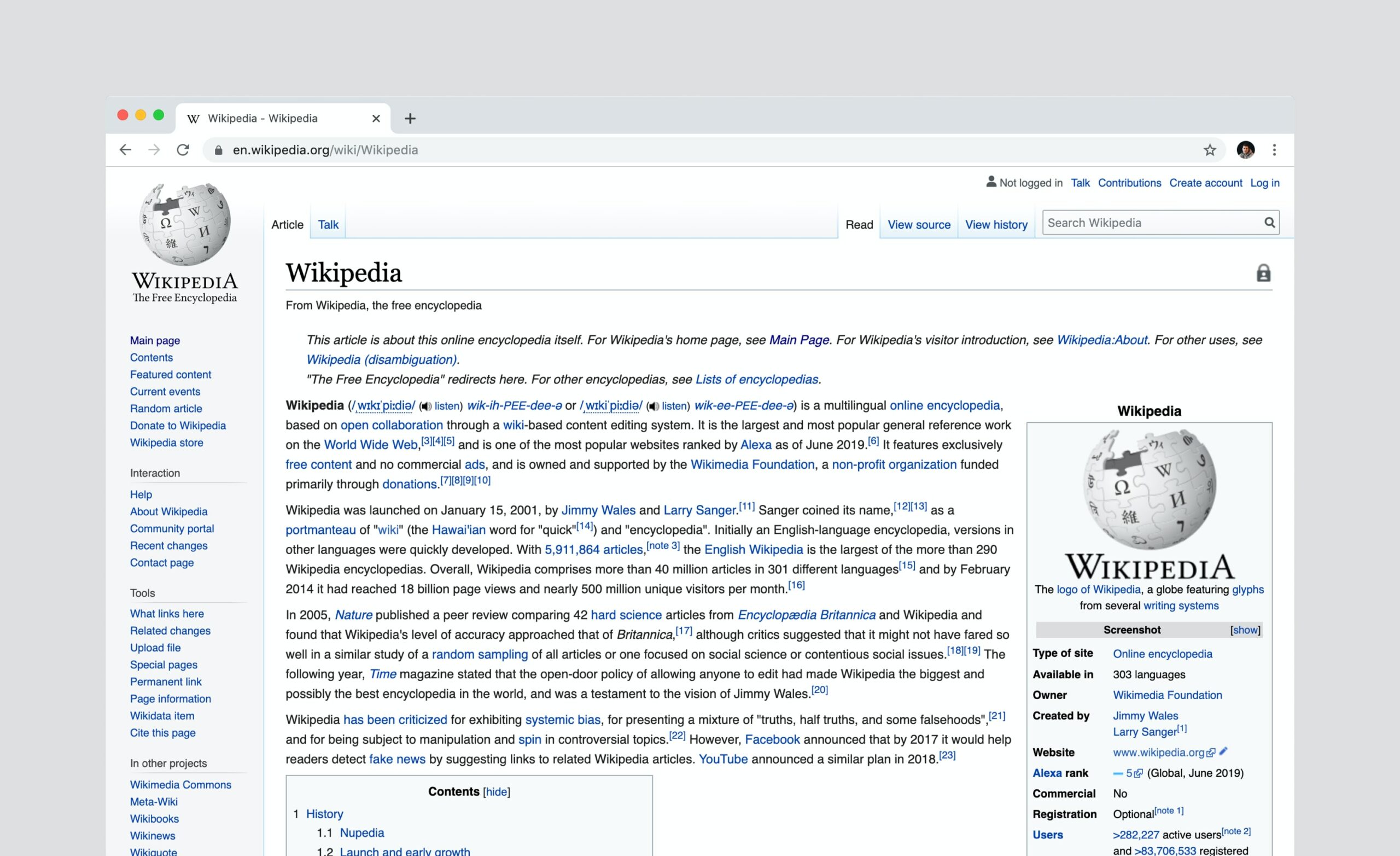Click the Wikimedia Foundation link in infobox
This screenshot has height=856, width=1400.
pos(1165,694)
